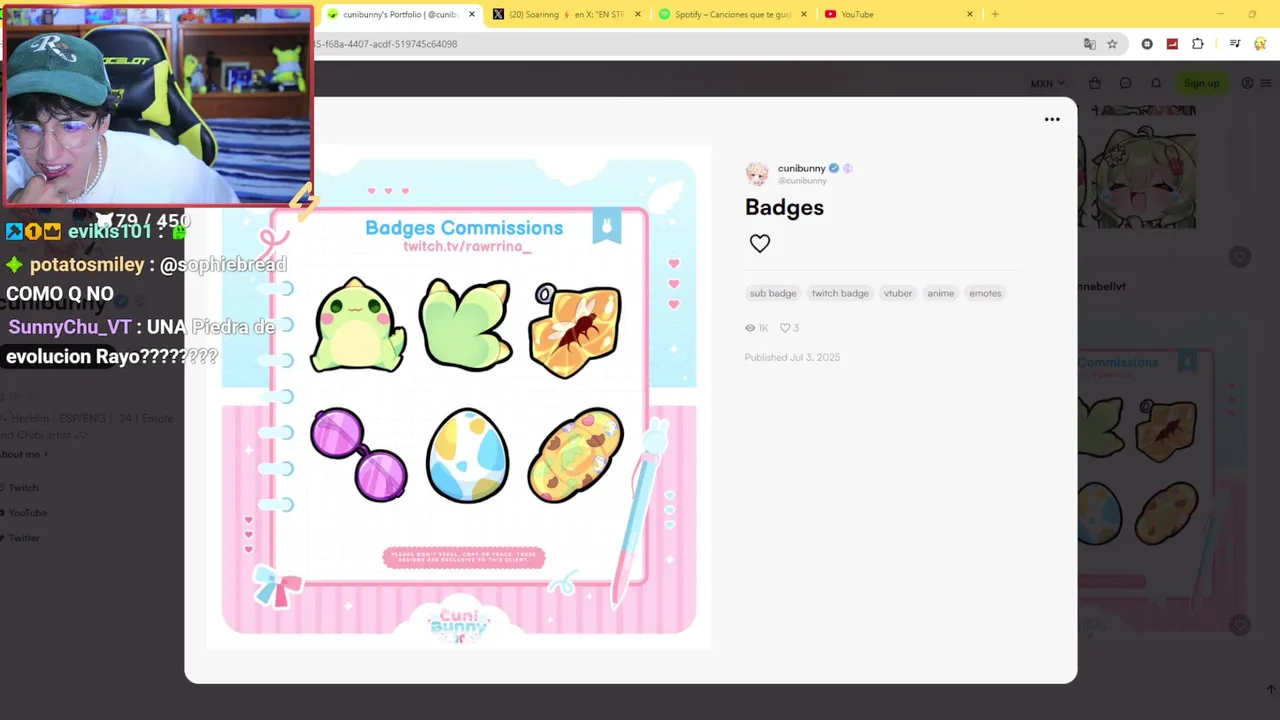
Task: Select the emotes tag
Action: [x=985, y=293]
